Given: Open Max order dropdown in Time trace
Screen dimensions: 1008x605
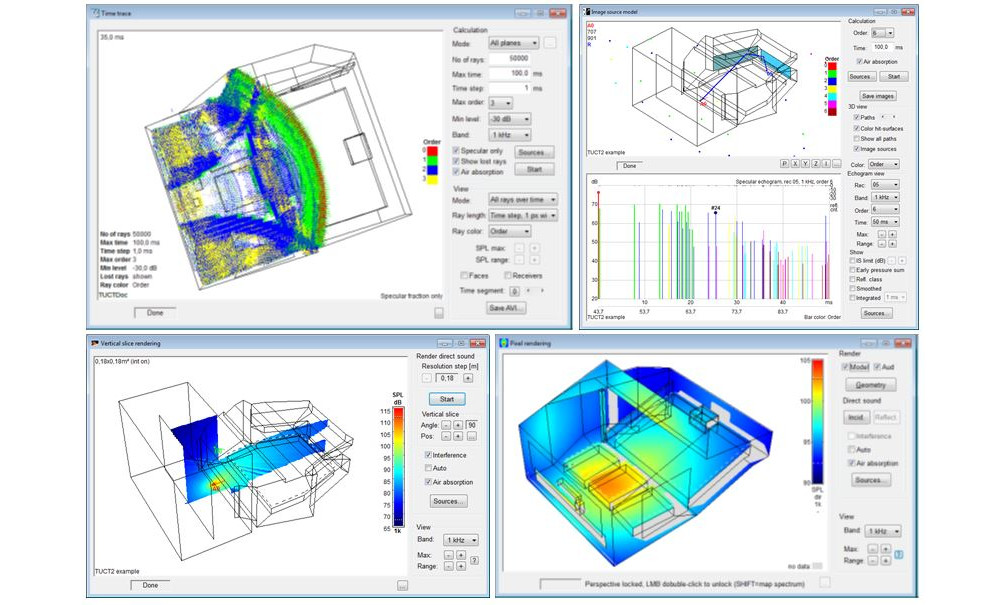Looking at the screenshot, I should coord(500,104).
